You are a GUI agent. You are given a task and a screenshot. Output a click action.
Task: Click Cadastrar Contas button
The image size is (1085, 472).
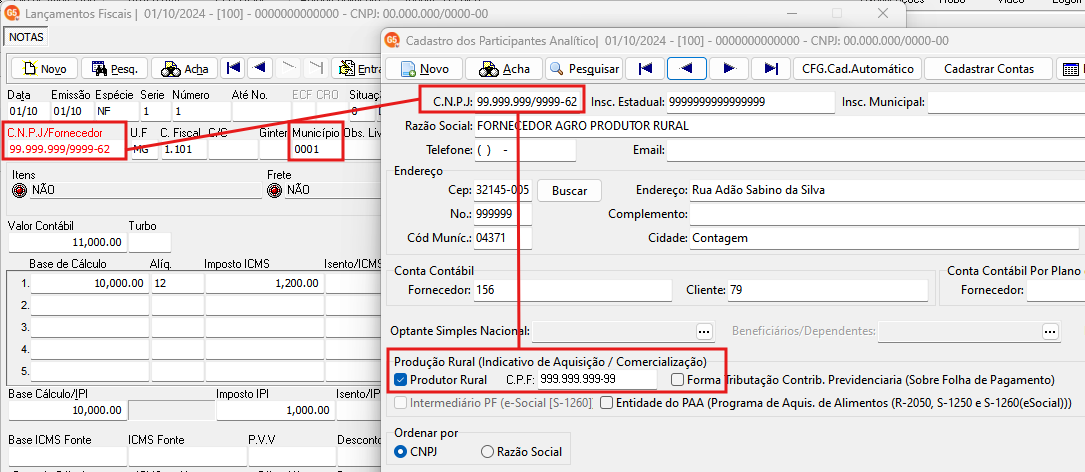click(989, 69)
